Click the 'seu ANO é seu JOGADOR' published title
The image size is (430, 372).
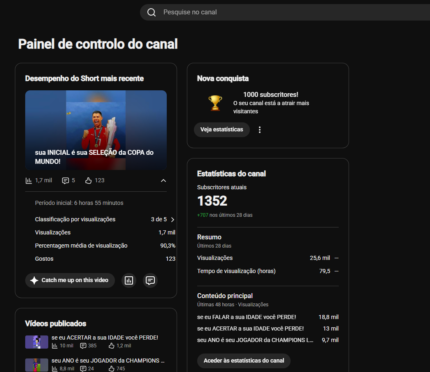[x=108, y=361]
